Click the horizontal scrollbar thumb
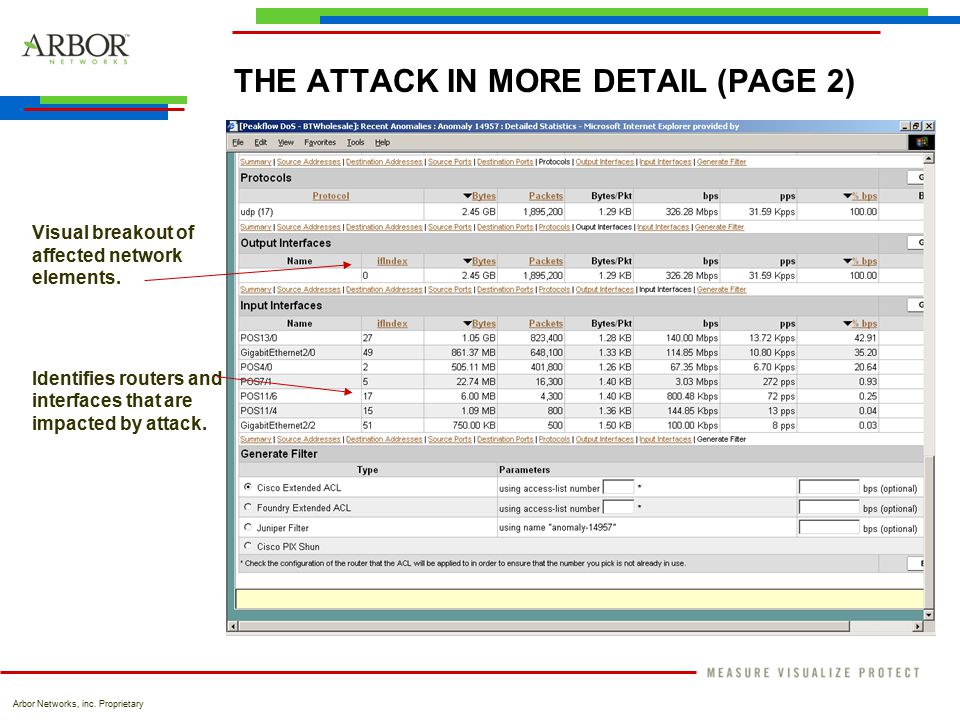Screen dimensions: 960x720 click(x=544, y=626)
